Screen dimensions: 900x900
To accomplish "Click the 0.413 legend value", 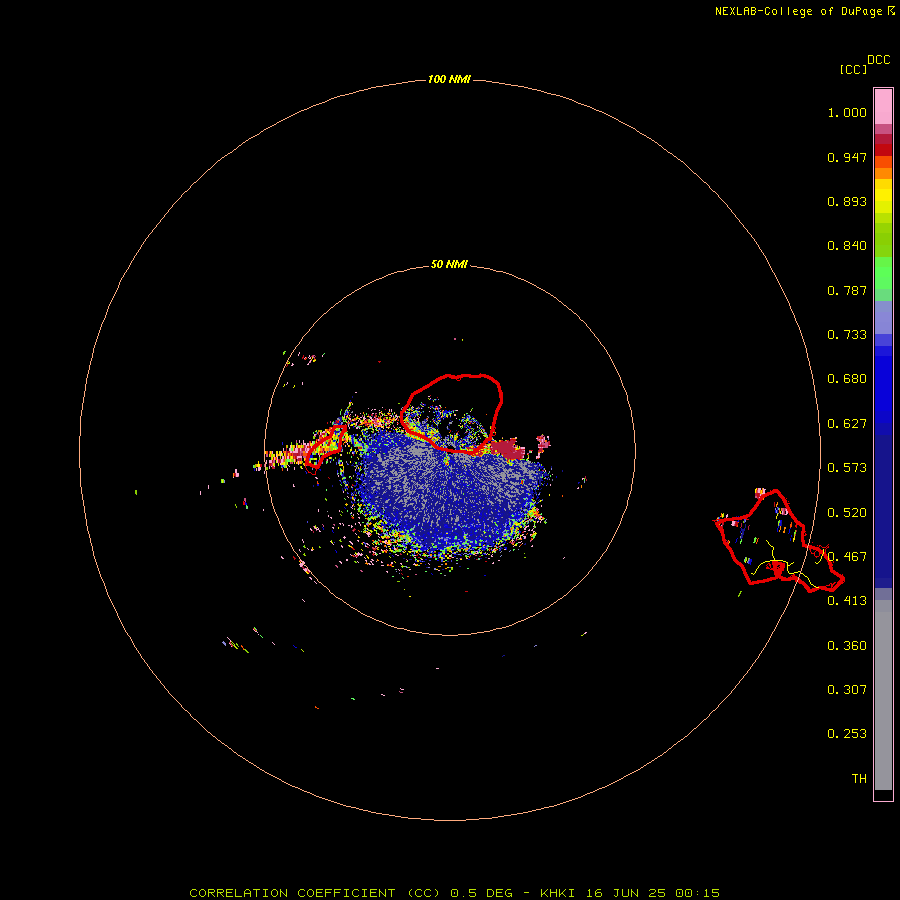I will coord(847,601).
